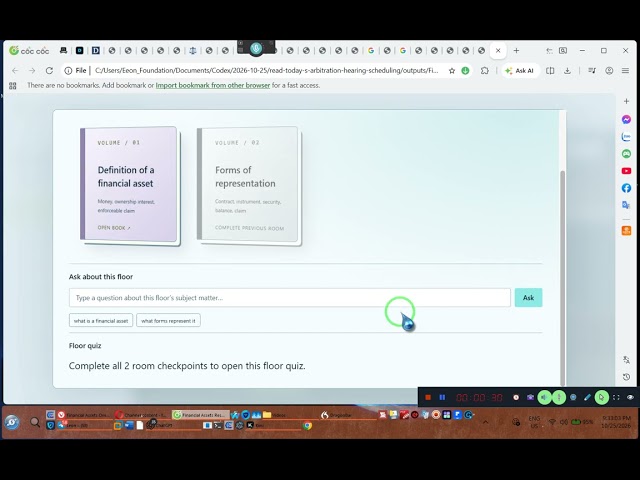Click the green download shield icon in address bar
The width and height of the screenshot is (640, 480).
465,71
